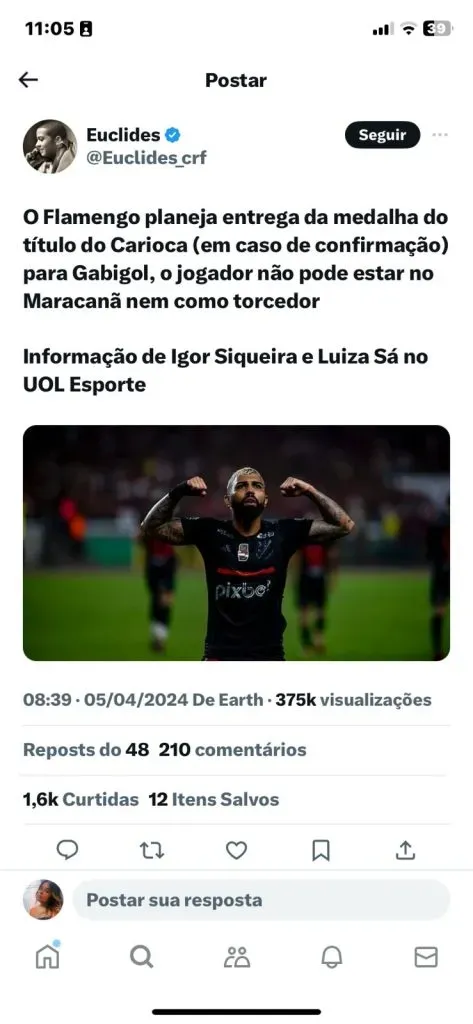Share the post with upload icon

[405, 850]
